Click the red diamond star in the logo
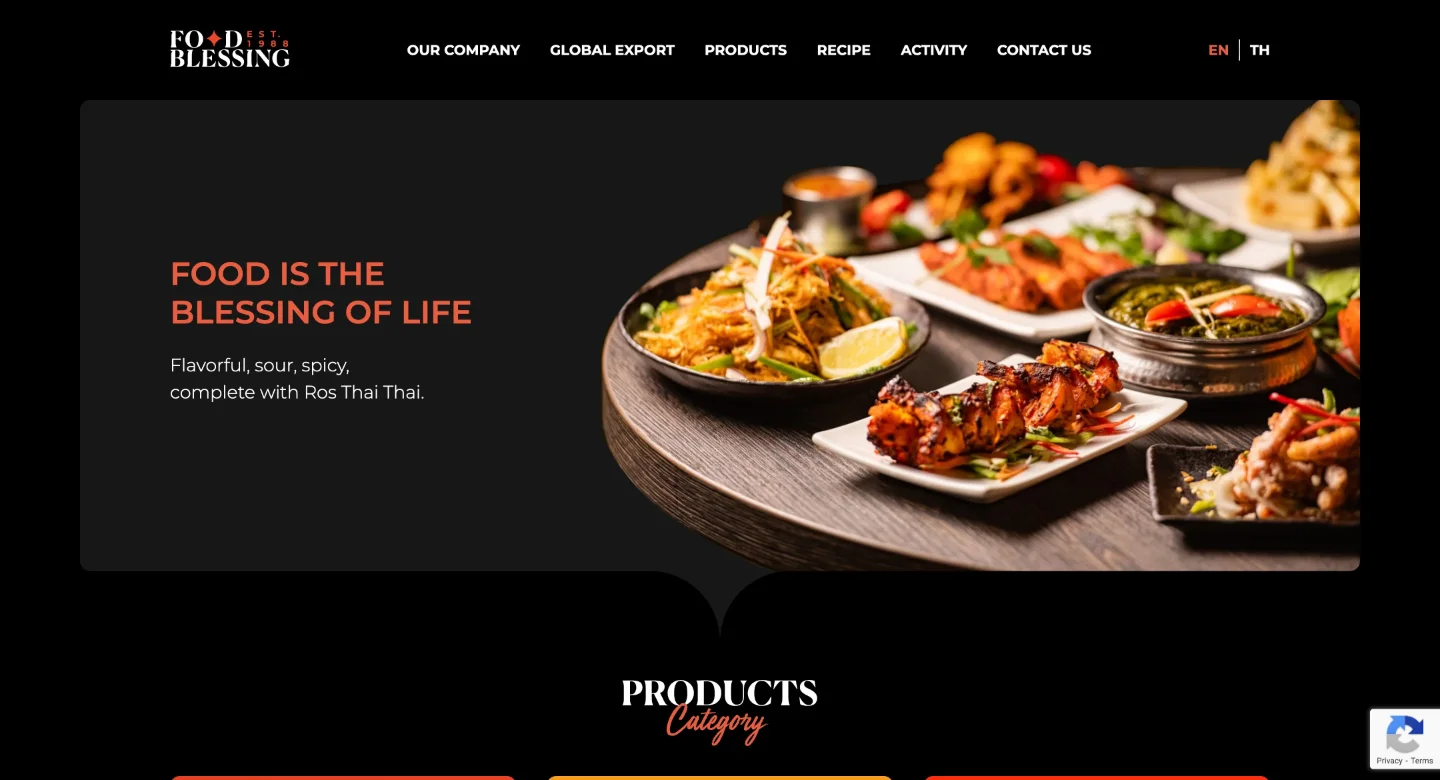 (214, 40)
